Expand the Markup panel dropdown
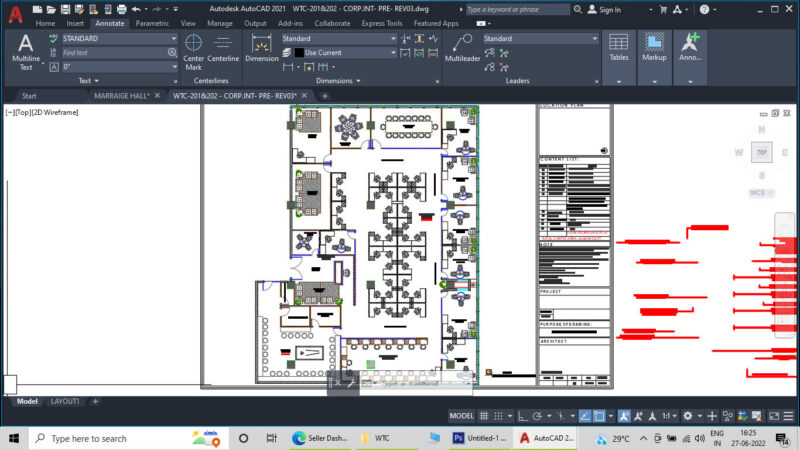This screenshot has width=800, height=450. pyautogui.click(x=654, y=82)
